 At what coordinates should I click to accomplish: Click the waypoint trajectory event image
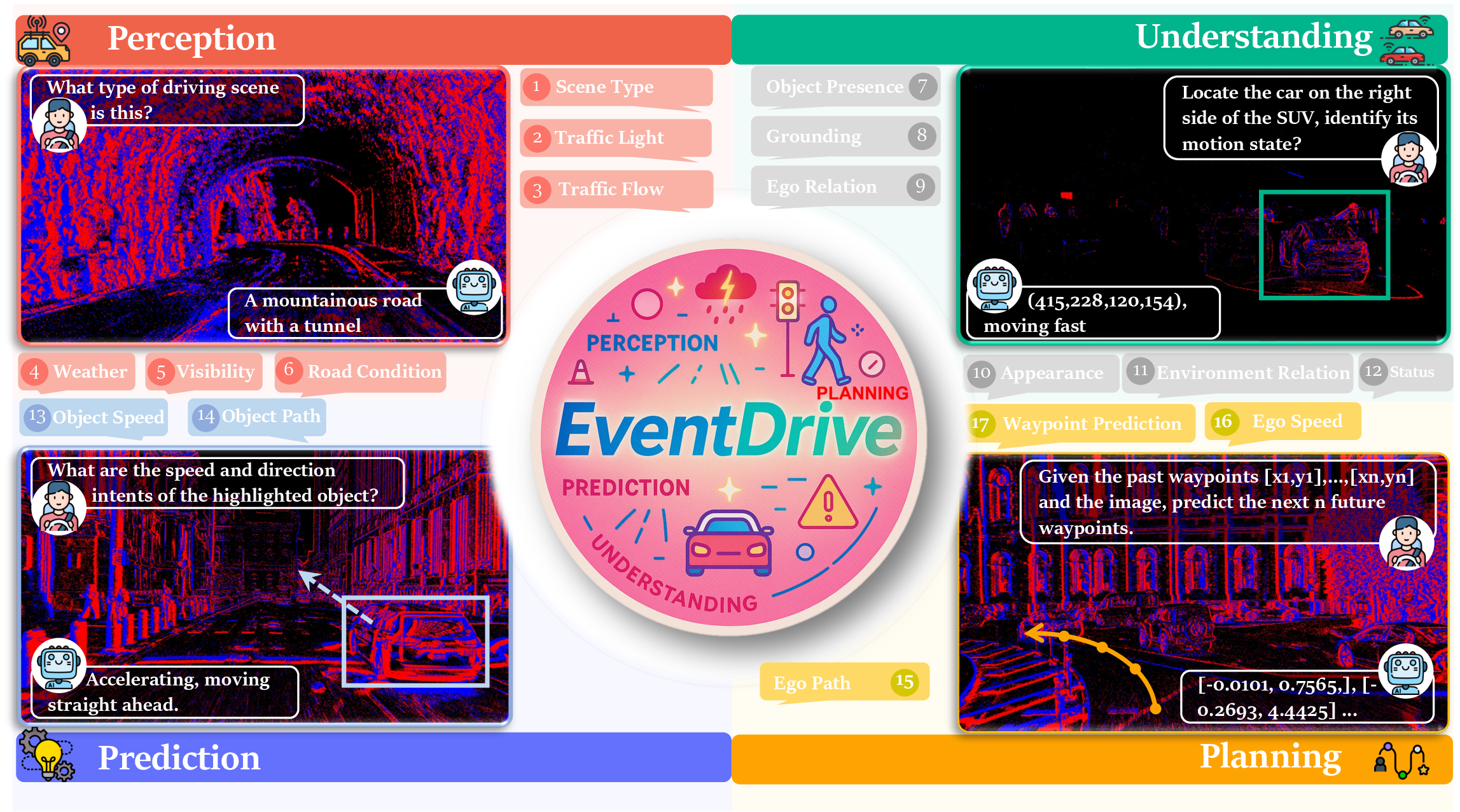click(1203, 593)
